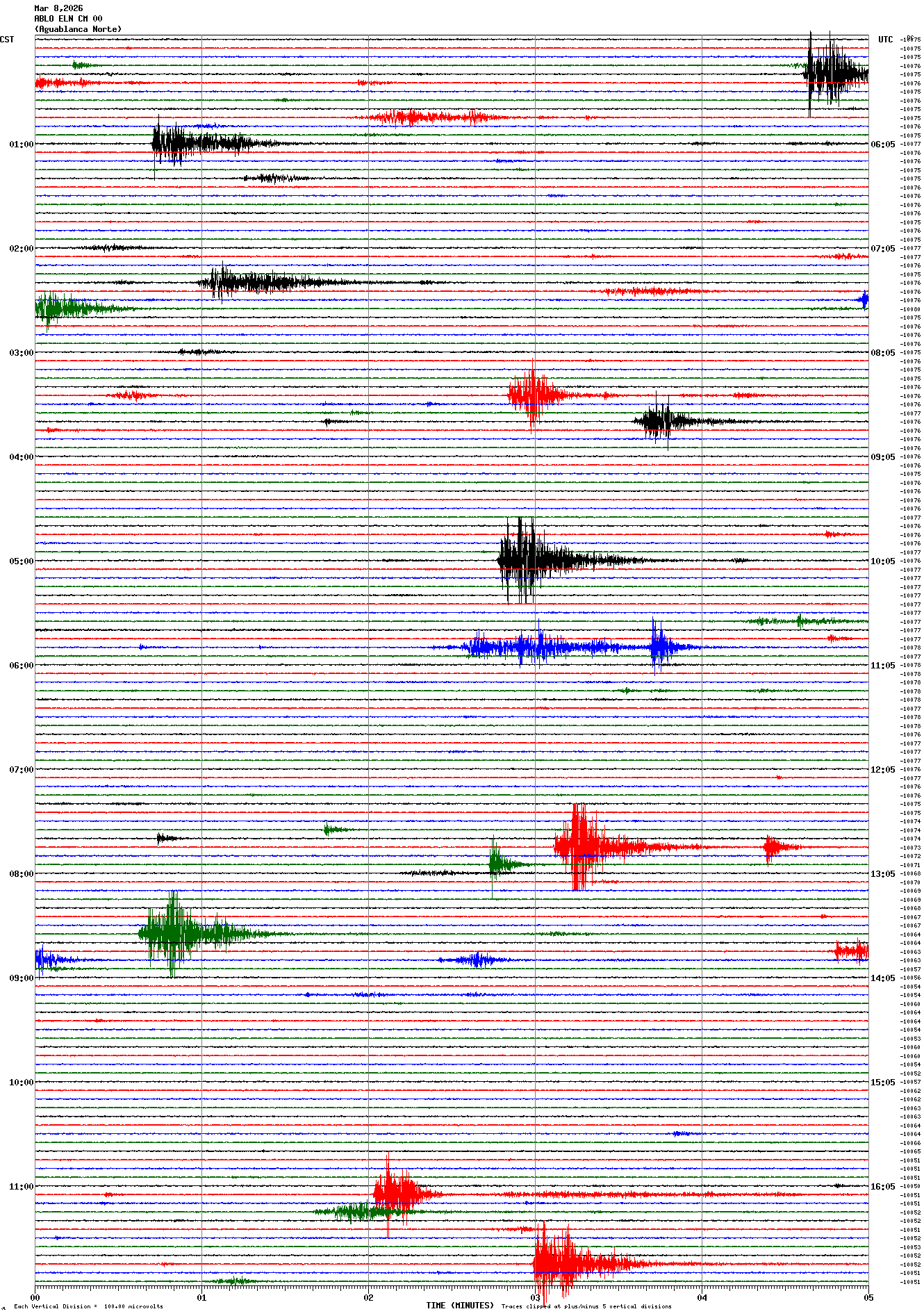Click the Aguablanca Norte station name
This screenshot has width=924, height=1316.
[78, 29]
